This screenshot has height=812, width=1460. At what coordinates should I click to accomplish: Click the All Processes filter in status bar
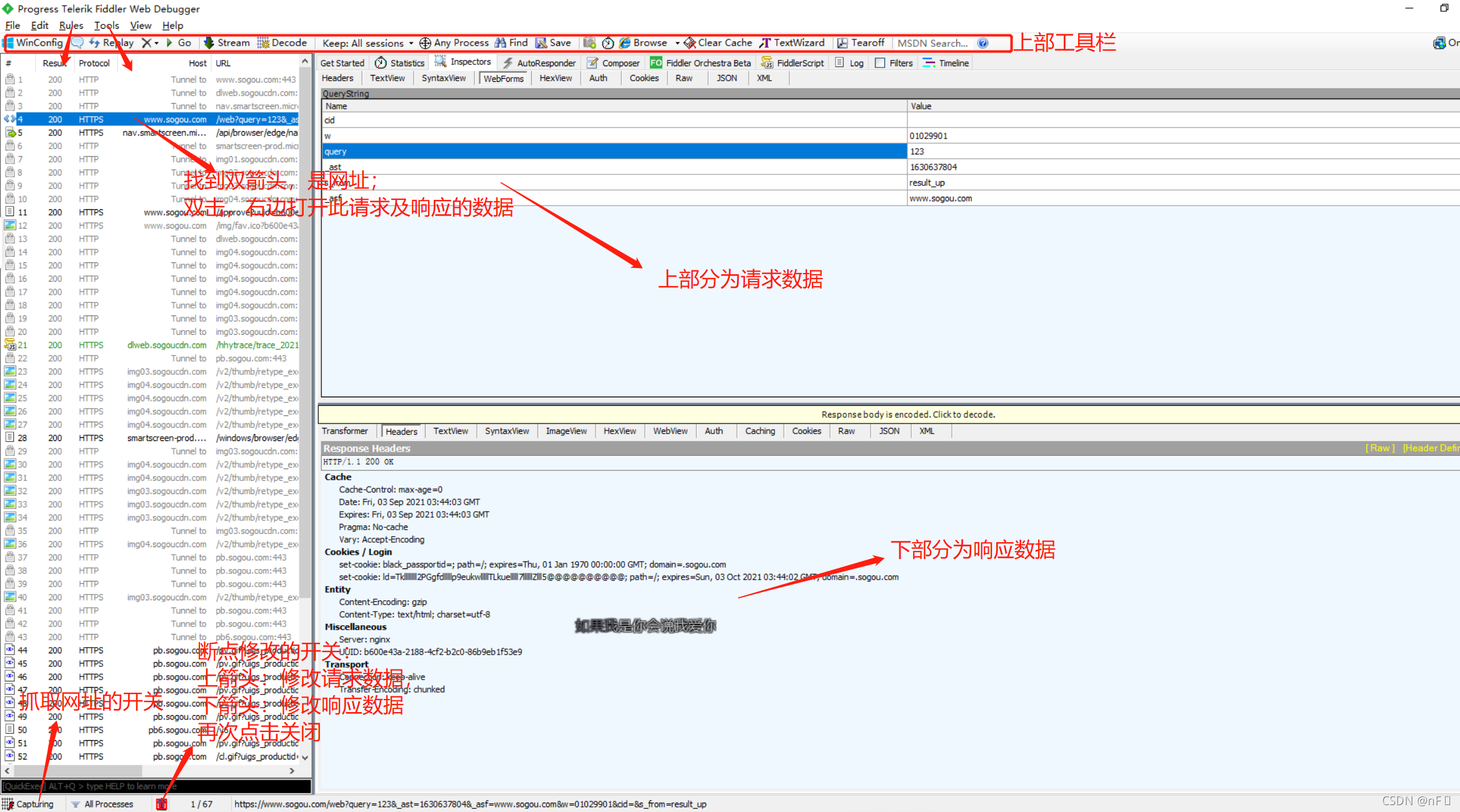(x=102, y=804)
